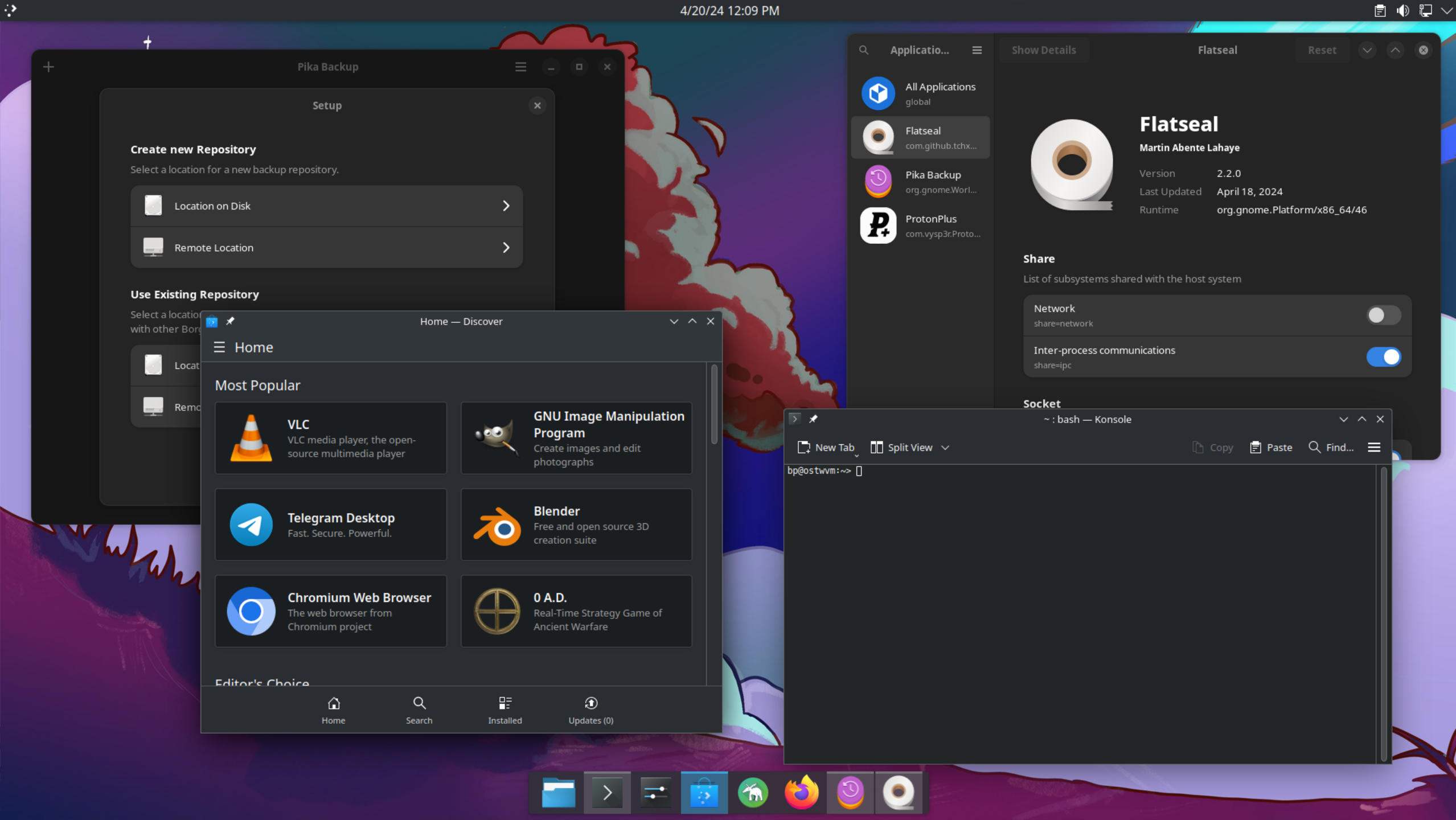The image size is (1456, 820).
Task: Click the Konsole Paste icon
Action: coord(1255,448)
